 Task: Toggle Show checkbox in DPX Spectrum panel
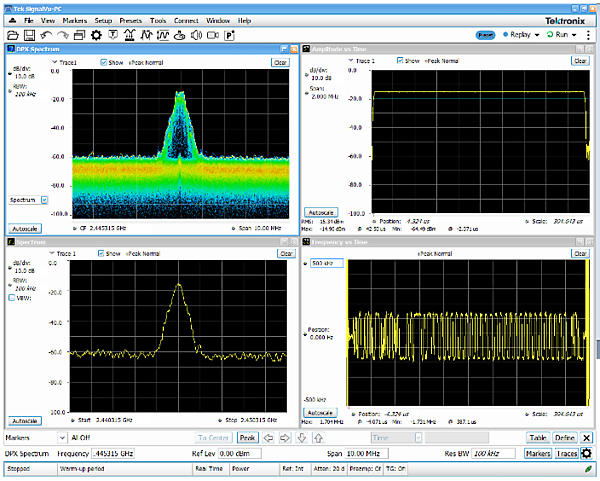pos(105,62)
